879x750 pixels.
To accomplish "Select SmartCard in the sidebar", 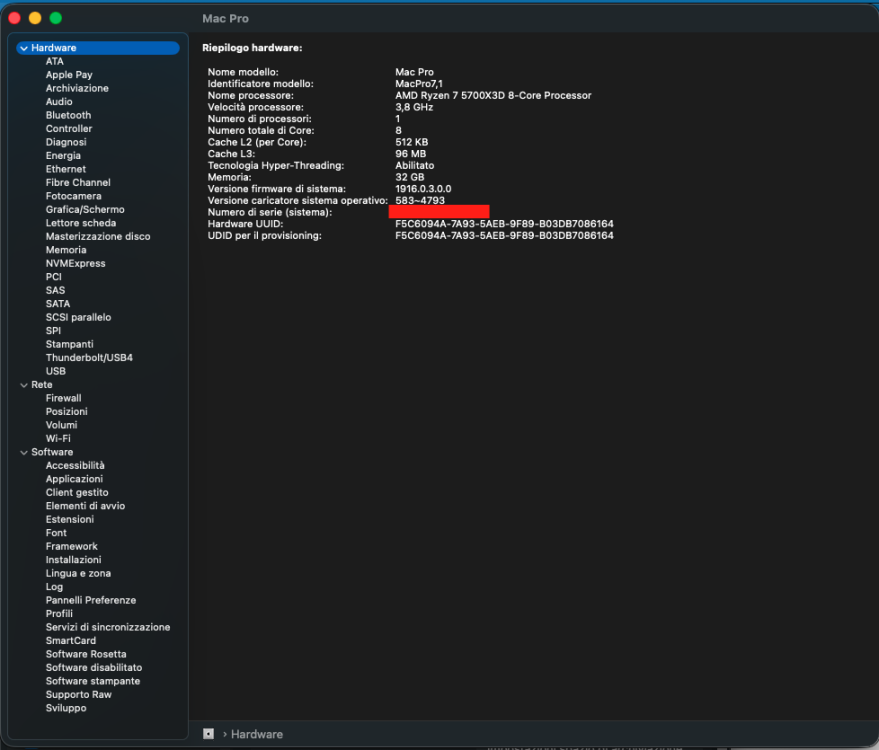I will click(71, 641).
